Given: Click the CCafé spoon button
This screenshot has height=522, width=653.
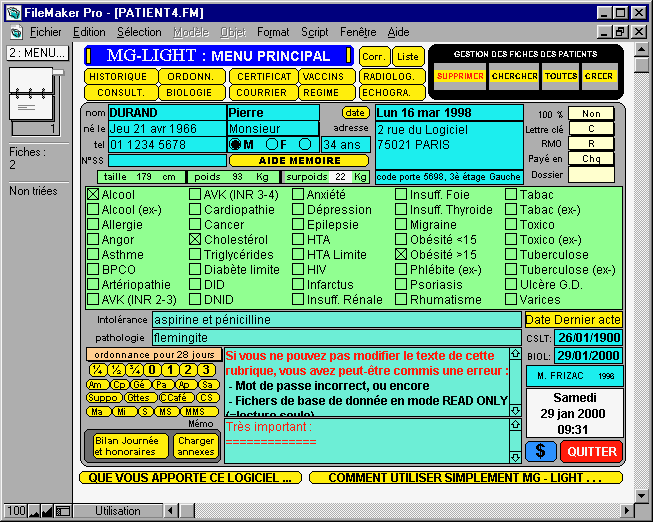Looking at the screenshot, I should coord(176,398).
